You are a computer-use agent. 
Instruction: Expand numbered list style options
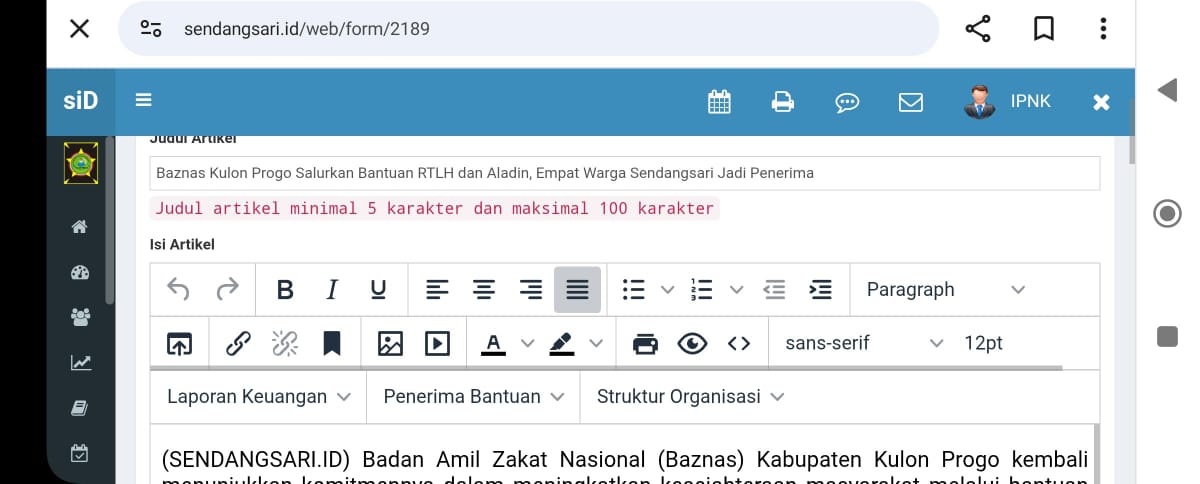coord(737,290)
